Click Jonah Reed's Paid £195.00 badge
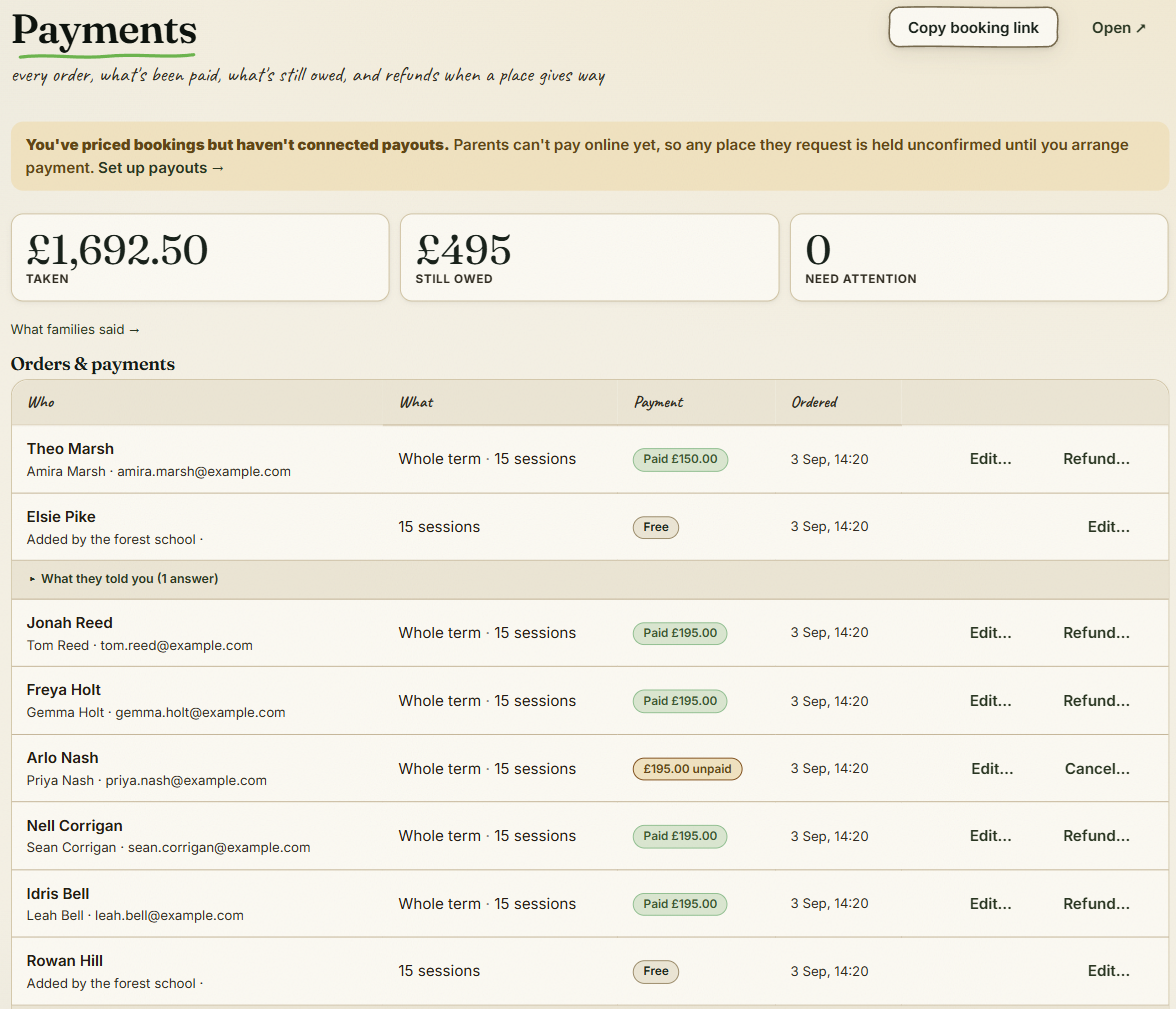The height and width of the screenshot is (1009, 1176). [x=680, y=633]
